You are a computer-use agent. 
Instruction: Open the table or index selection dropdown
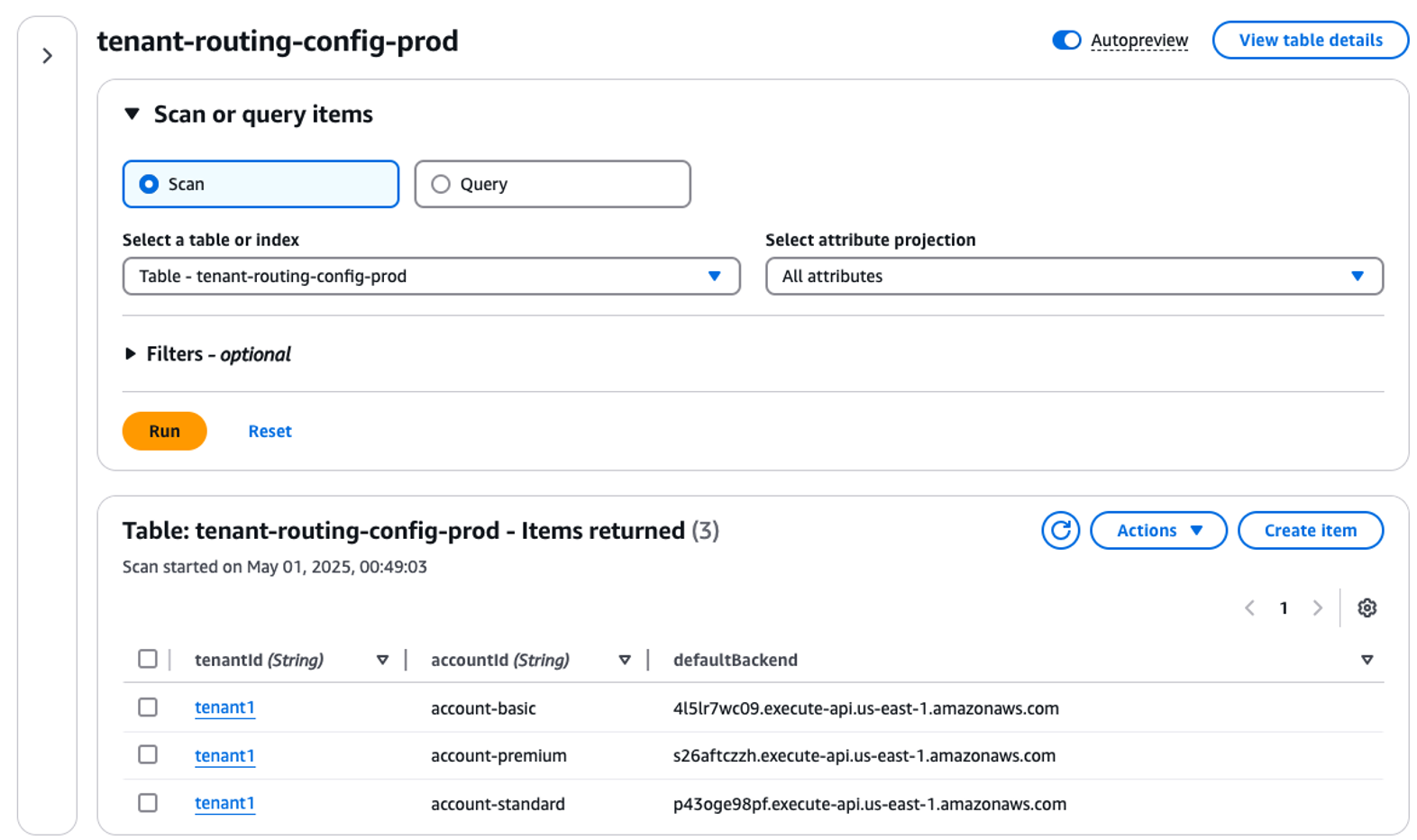point(431,276)
